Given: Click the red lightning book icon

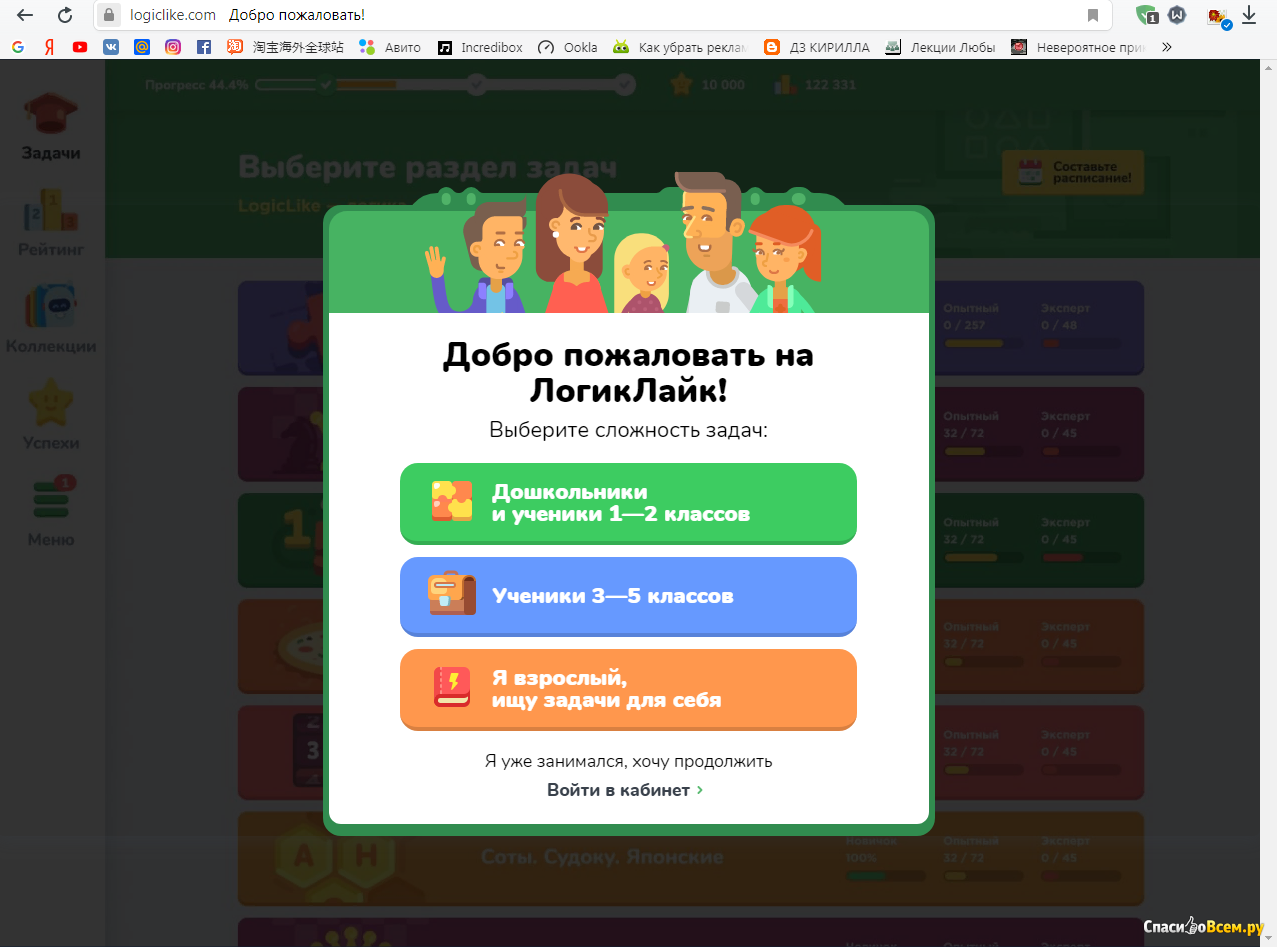Looking at the screenshot, I should tap(452, 687).
